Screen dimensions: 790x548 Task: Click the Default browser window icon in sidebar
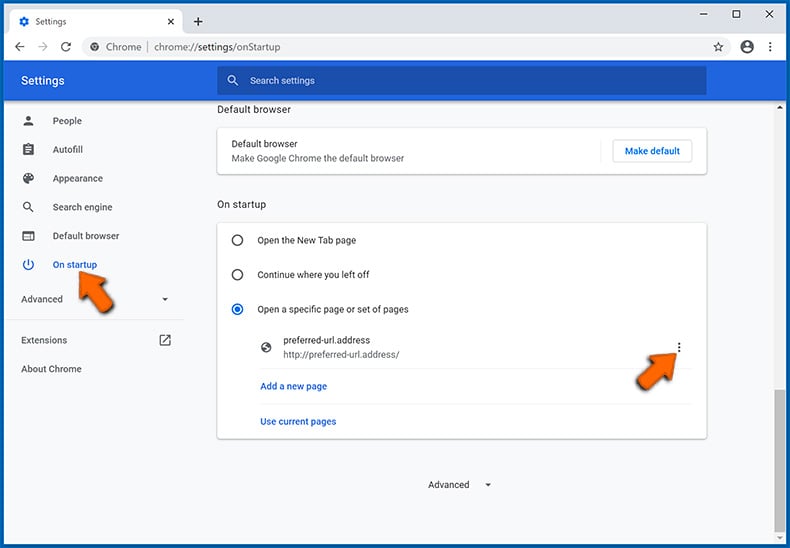[29, 236]
